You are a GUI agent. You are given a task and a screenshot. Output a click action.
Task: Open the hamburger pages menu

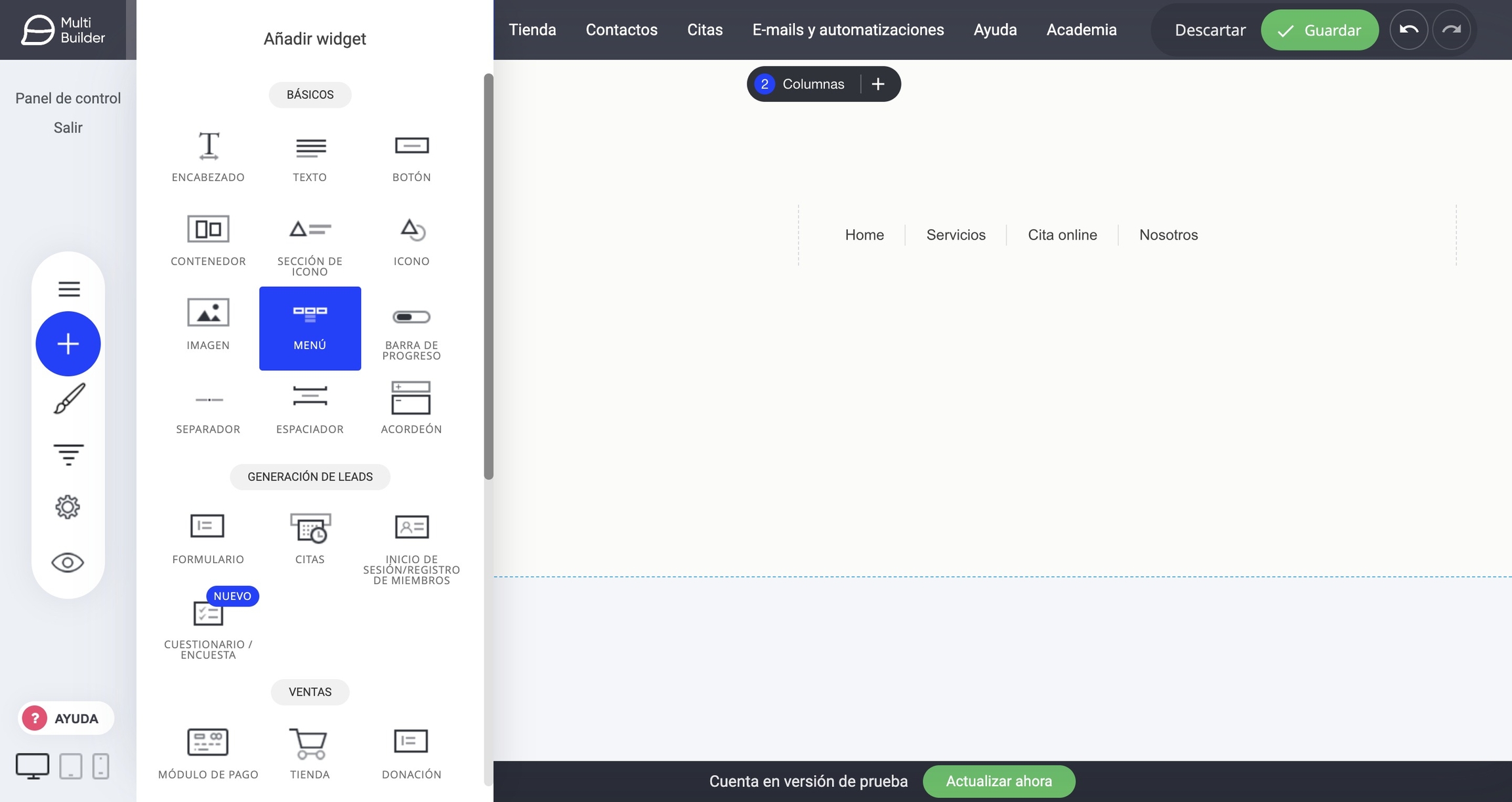[x=68, y=289]
